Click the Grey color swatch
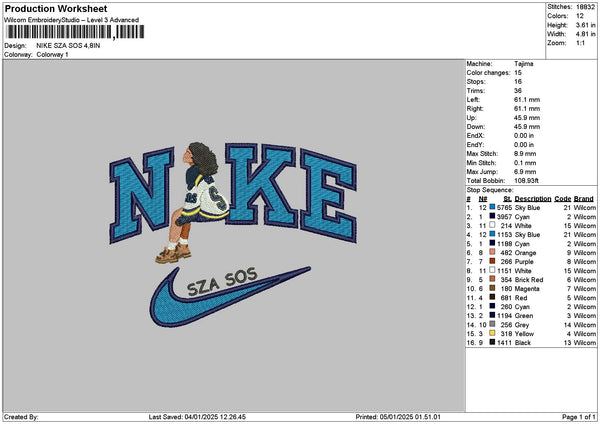This screenshot has height=424, width=600. [x=492, y=325]
